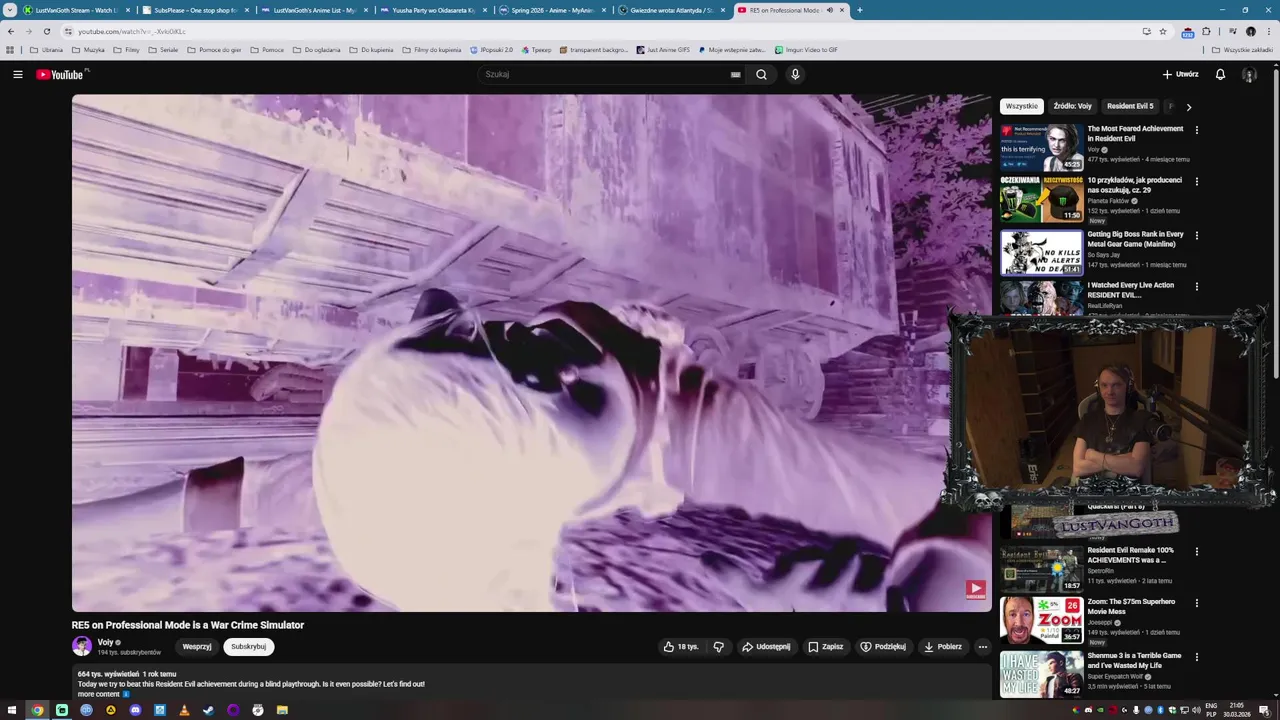Click the YouTube search magnifier button
Screen dimensions: 1280x720
coord(762,74)
